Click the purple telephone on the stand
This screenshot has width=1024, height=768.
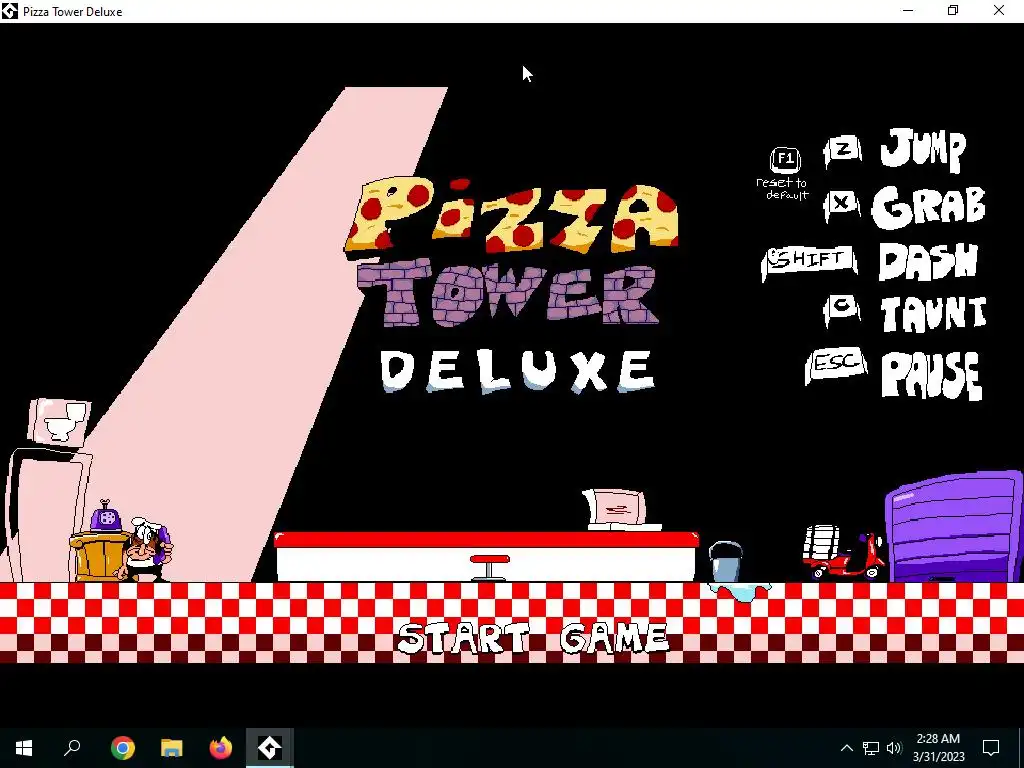coord(108,517)
